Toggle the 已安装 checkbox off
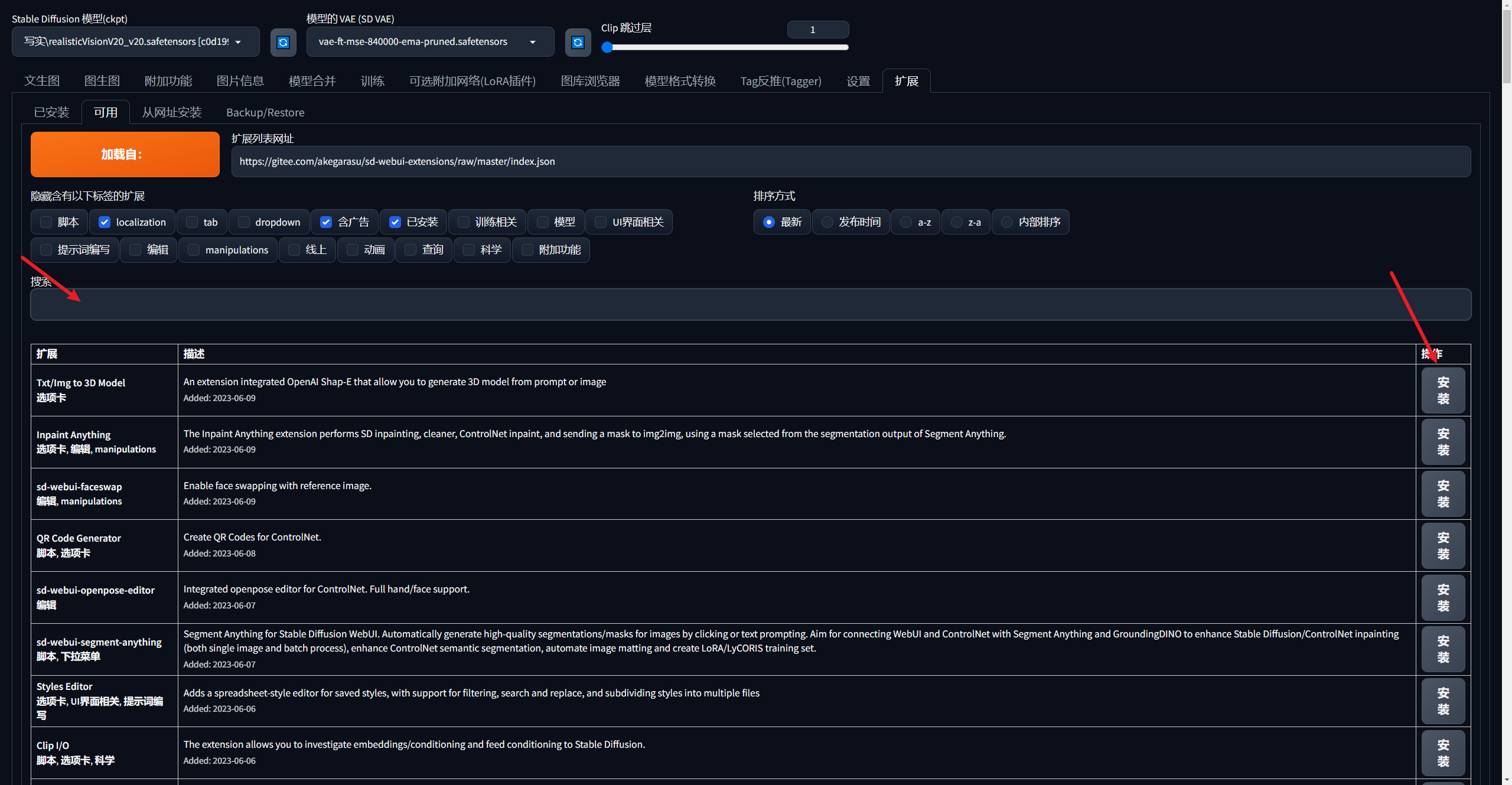The width and height of the screenshot is (1512, 785). [395, 222]
